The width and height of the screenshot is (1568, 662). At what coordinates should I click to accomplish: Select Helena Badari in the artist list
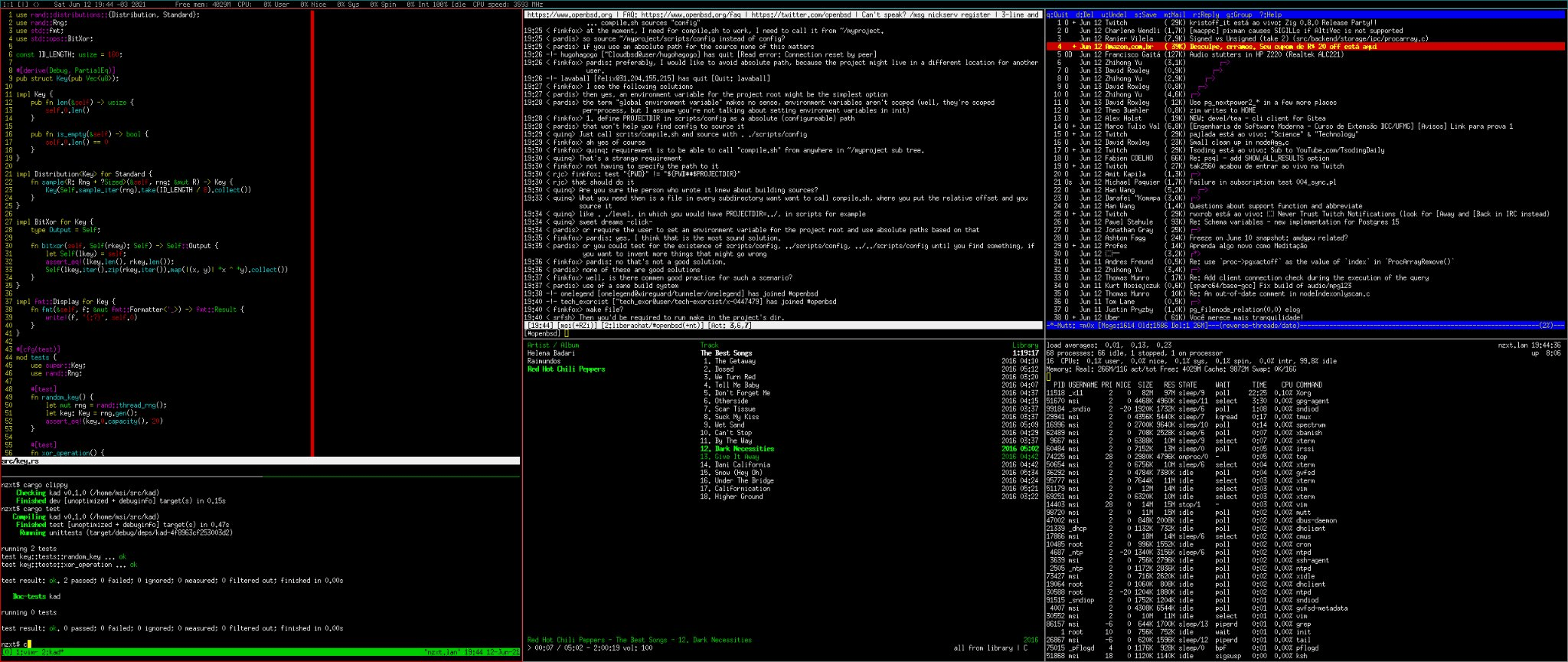click(550, 353)
